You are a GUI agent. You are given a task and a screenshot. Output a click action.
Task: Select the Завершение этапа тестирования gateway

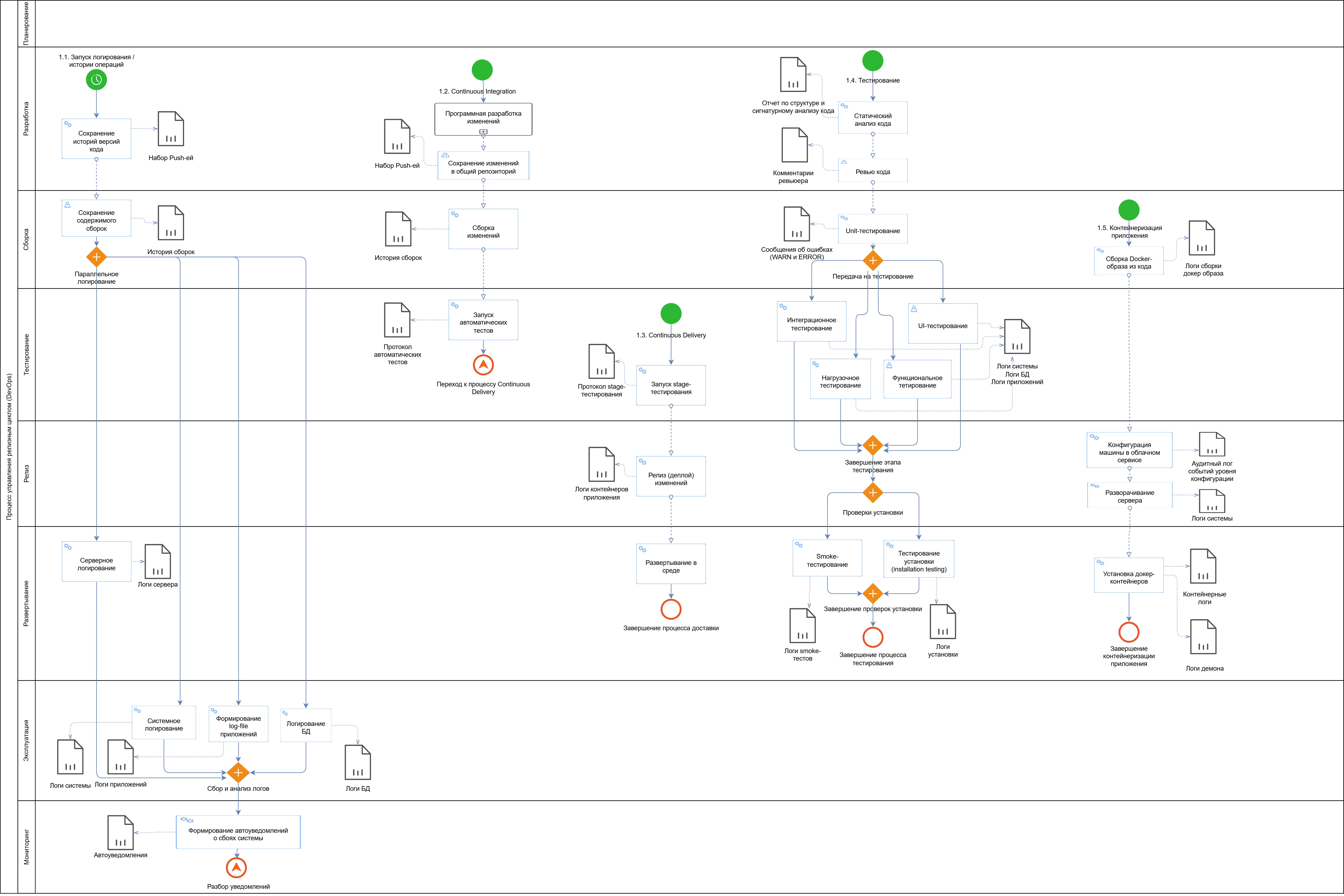[x=873, y=445]
